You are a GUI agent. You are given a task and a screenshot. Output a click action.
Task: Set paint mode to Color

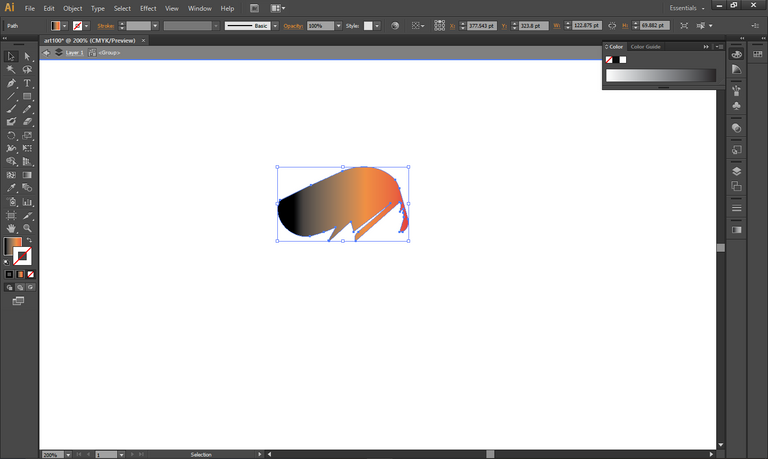coord(9,274)
